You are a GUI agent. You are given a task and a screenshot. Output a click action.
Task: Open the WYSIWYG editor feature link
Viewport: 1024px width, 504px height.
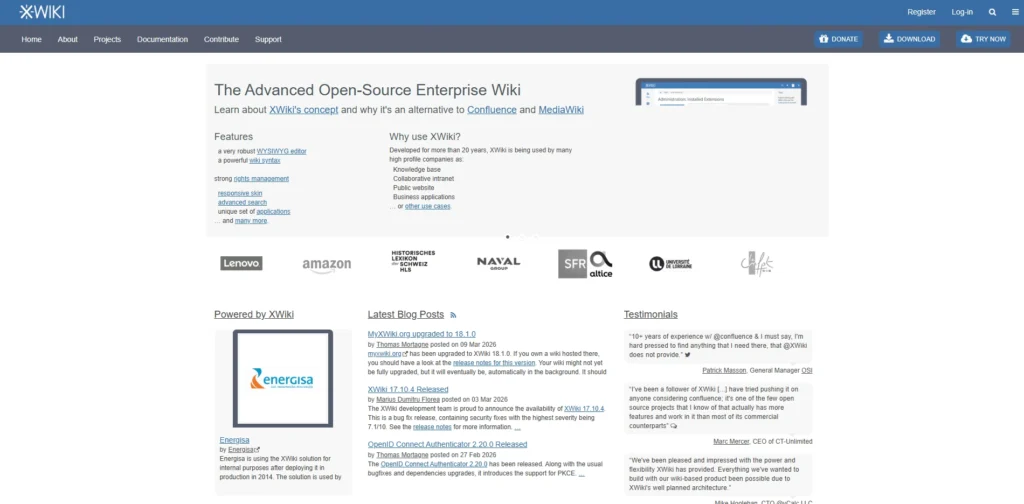click(281, 151)
